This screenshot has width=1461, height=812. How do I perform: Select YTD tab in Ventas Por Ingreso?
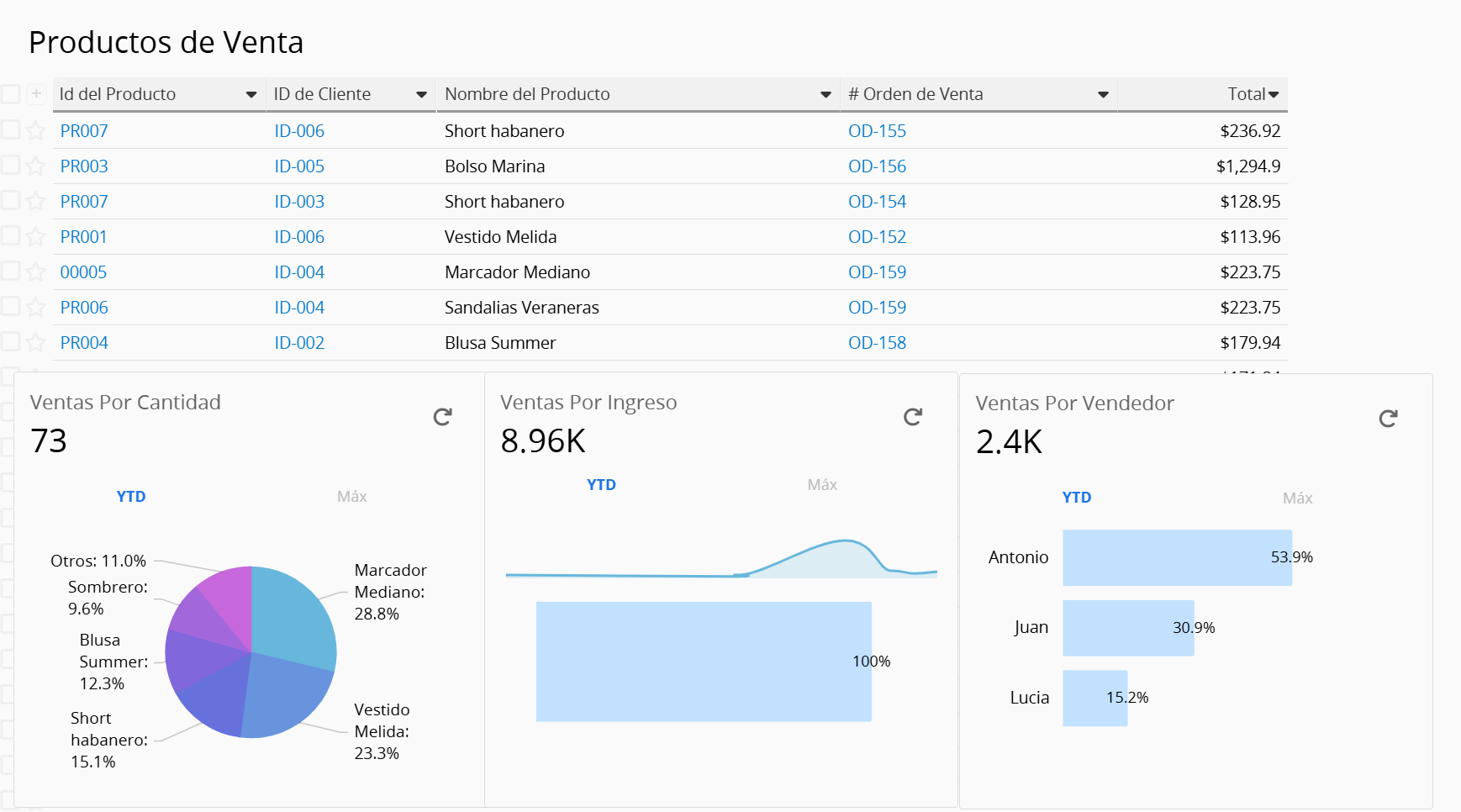click(601, 485)
